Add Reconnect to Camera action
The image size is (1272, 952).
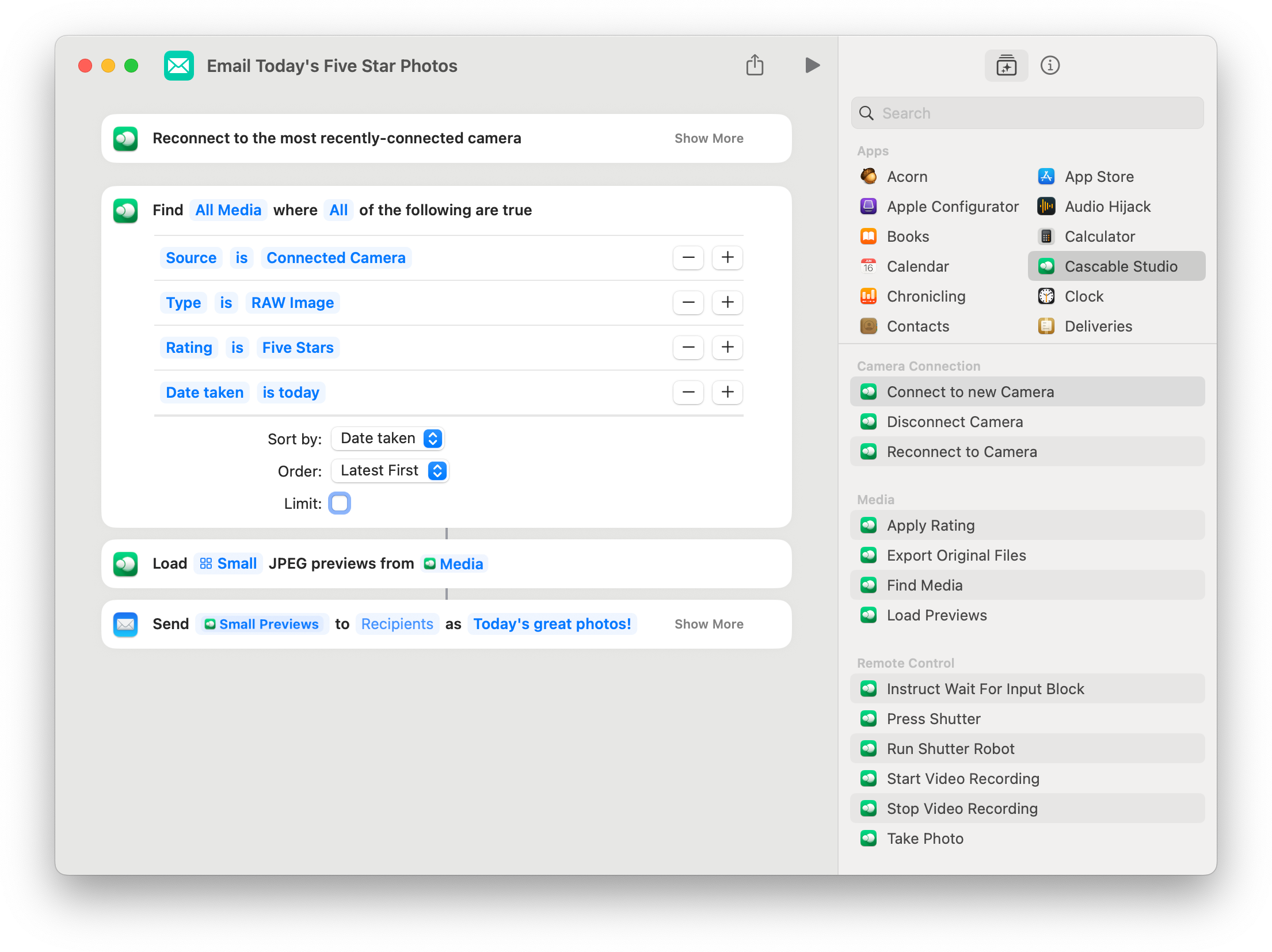point(1027,452)
